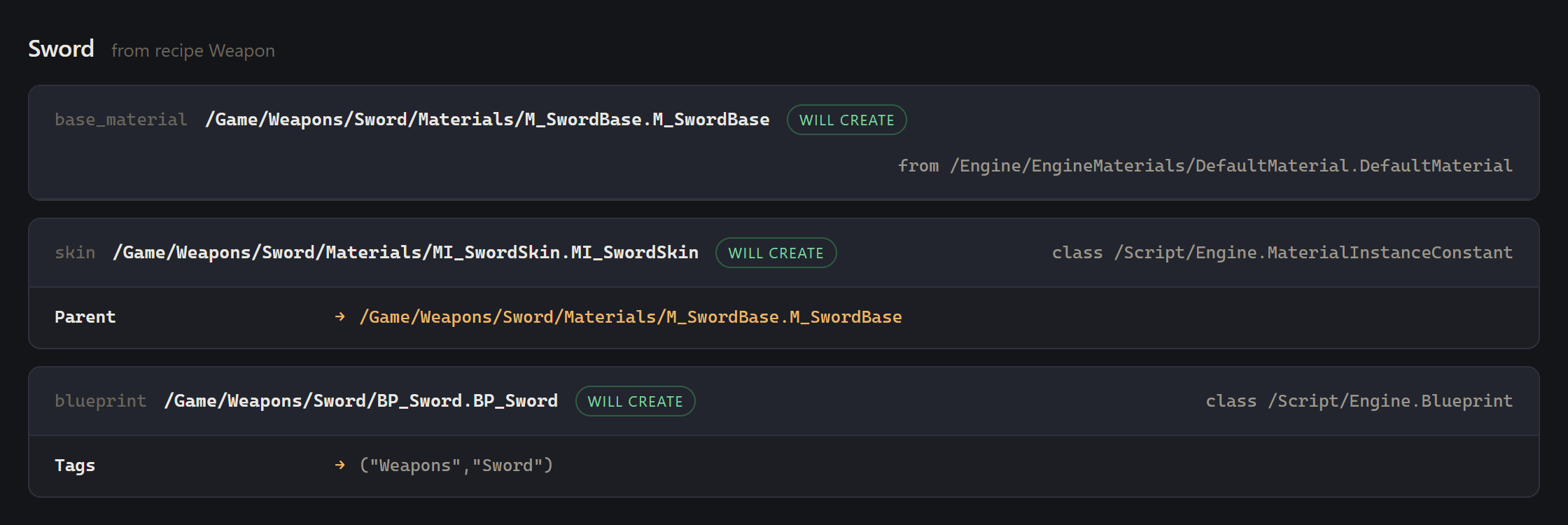This screenshot has width=1568, height=525.
Task: Click class MaterialInstanceConstant text
Action: point(1282,253)
